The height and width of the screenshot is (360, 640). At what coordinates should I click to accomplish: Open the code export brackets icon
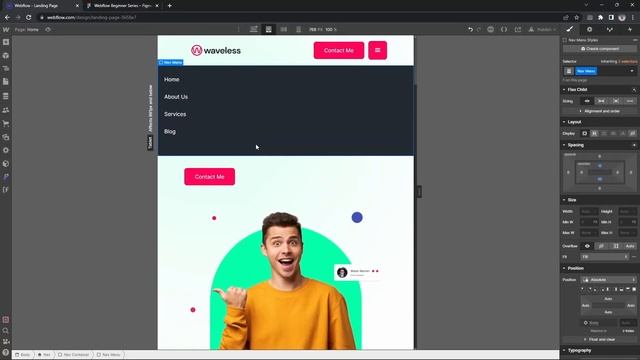[504, 29]
